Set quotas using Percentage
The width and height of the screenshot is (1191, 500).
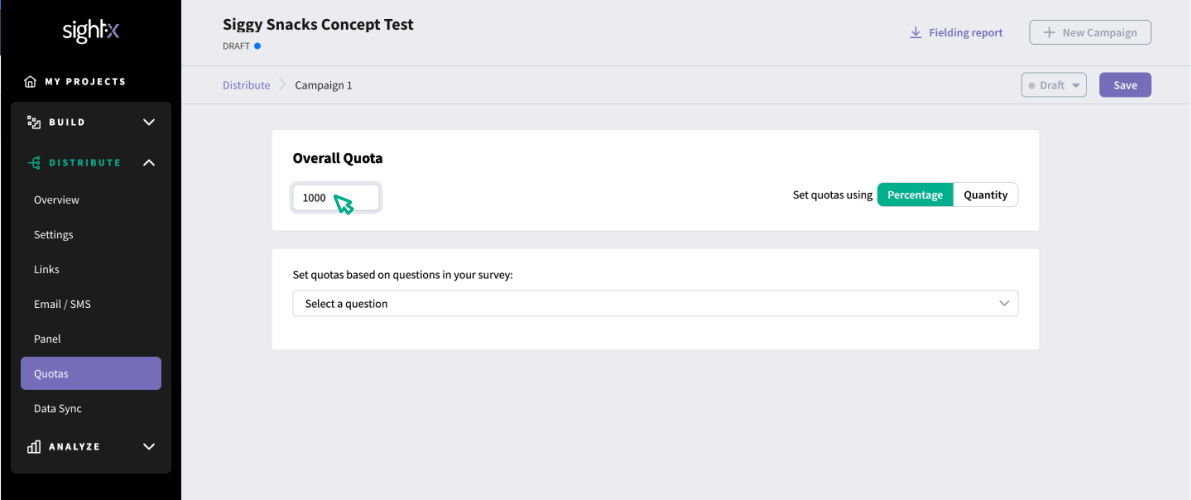pos(915,195)
